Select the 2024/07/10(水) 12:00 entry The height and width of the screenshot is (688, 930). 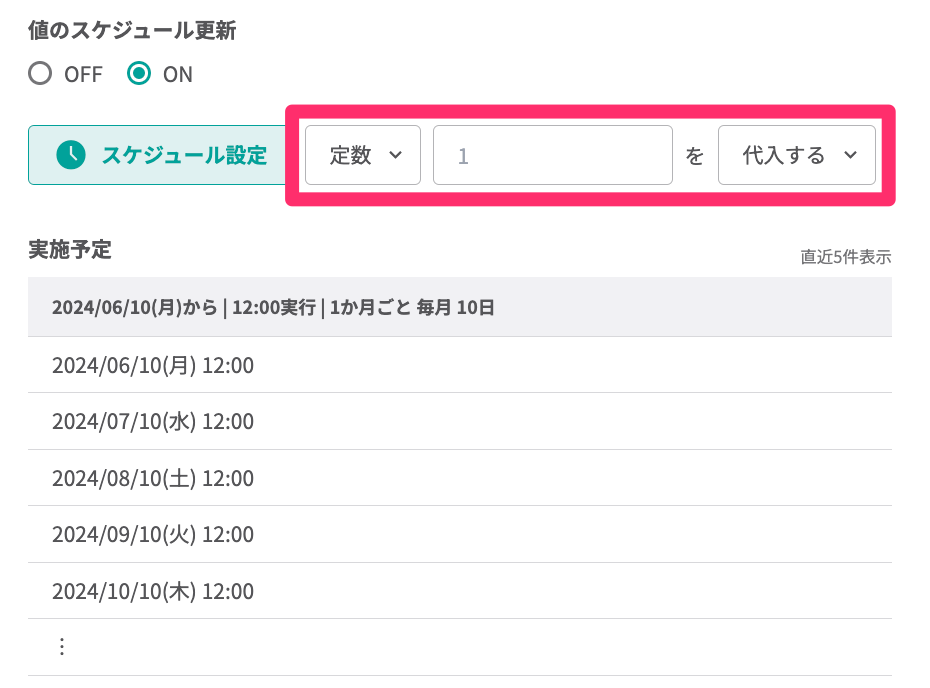click(x=153, y=422)
